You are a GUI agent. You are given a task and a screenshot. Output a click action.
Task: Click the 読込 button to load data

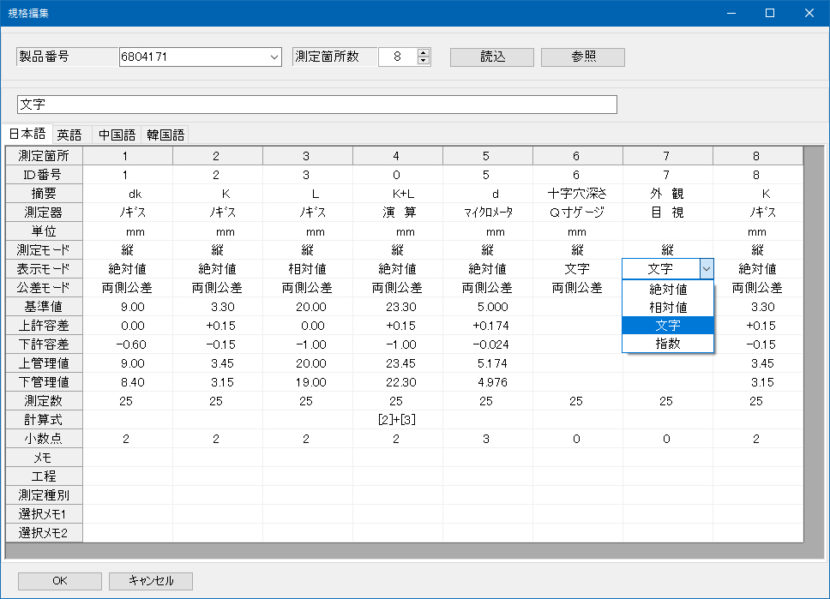click(493, 57)
